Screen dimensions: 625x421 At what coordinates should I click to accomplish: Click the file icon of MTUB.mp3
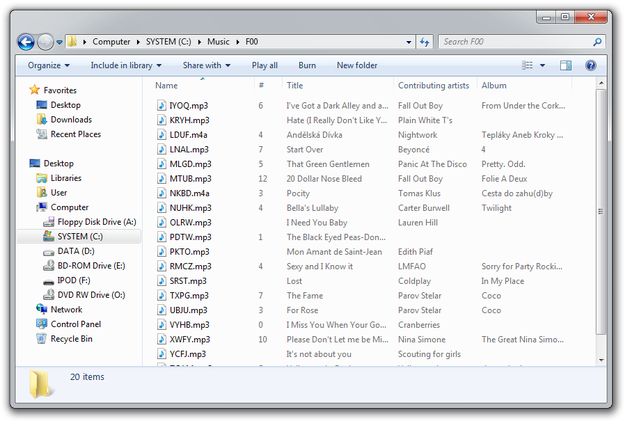(x=161, y=179)
